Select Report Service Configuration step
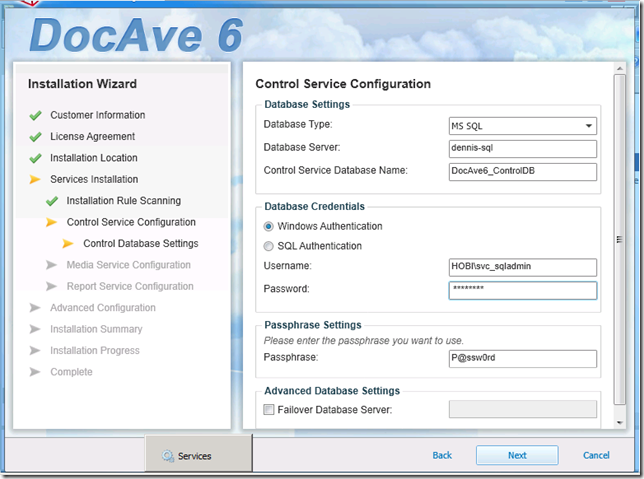 coord(130,286)
